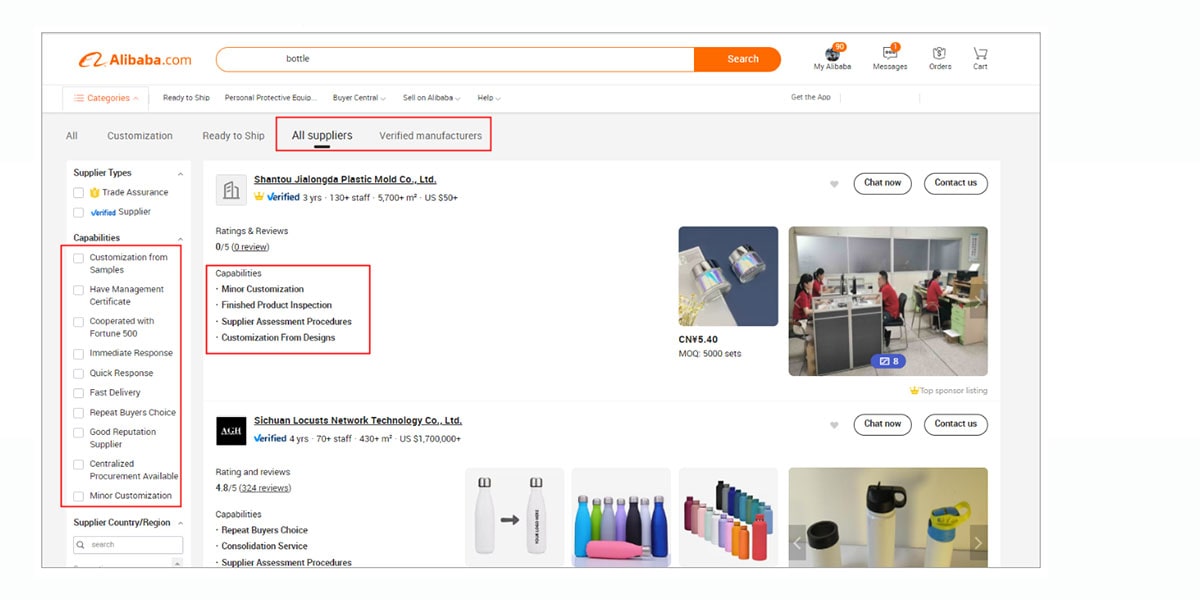Click the bottle search input field

[x=455, y=59]
